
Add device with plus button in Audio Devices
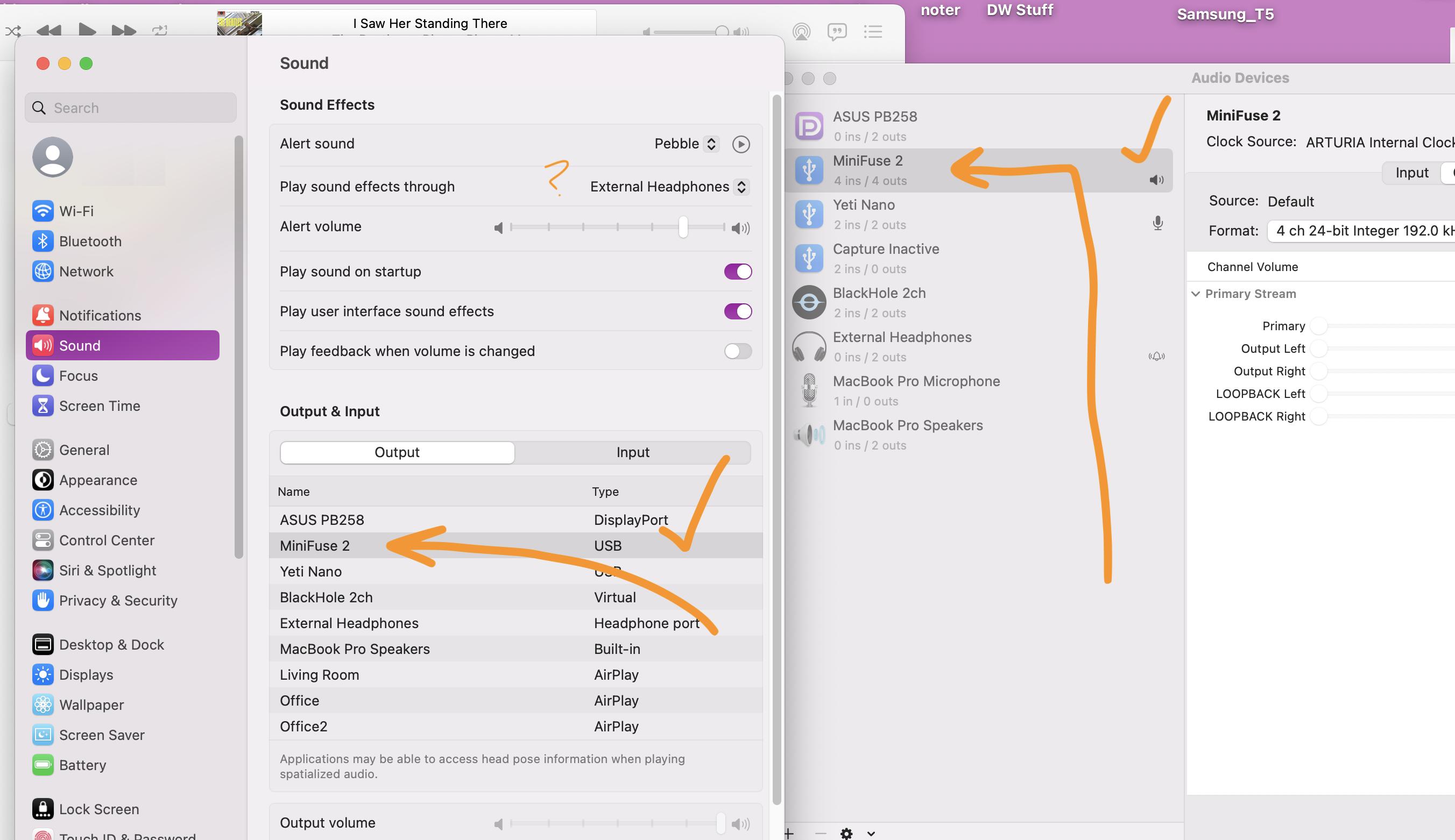[789, 833]
